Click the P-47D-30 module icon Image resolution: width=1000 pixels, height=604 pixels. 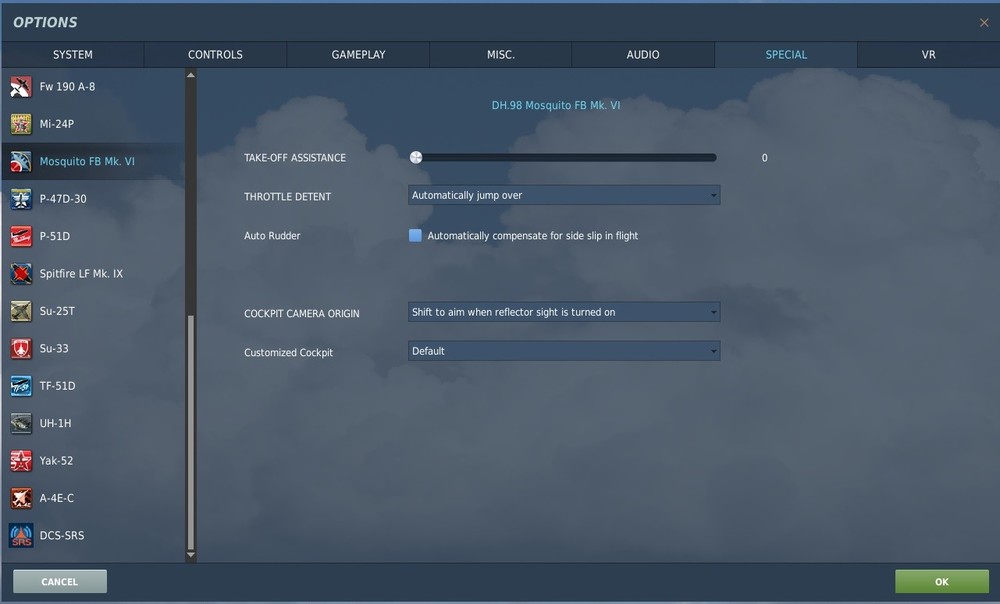(20, 199)
